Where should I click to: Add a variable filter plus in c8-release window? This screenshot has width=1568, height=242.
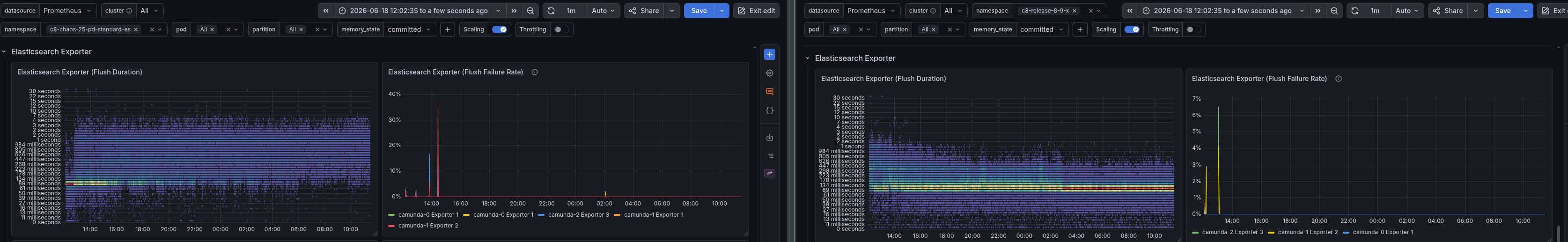coord(1080,29)
